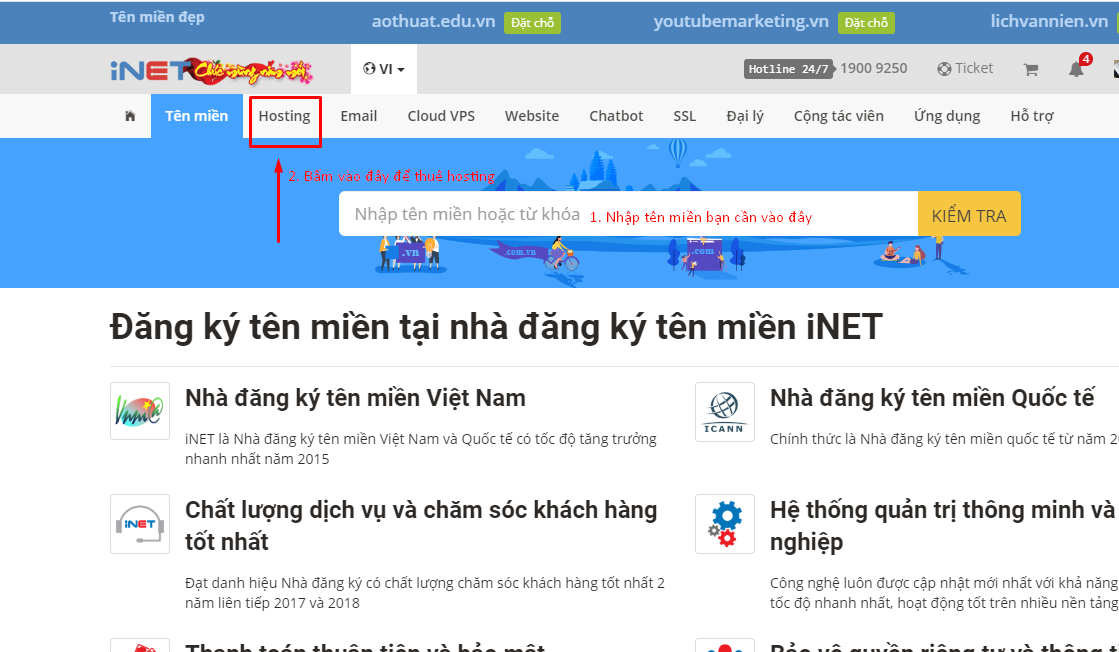Open Cộng tác viên menu item
This screenshot has width=1119, height=652.
tap(839, 116)
